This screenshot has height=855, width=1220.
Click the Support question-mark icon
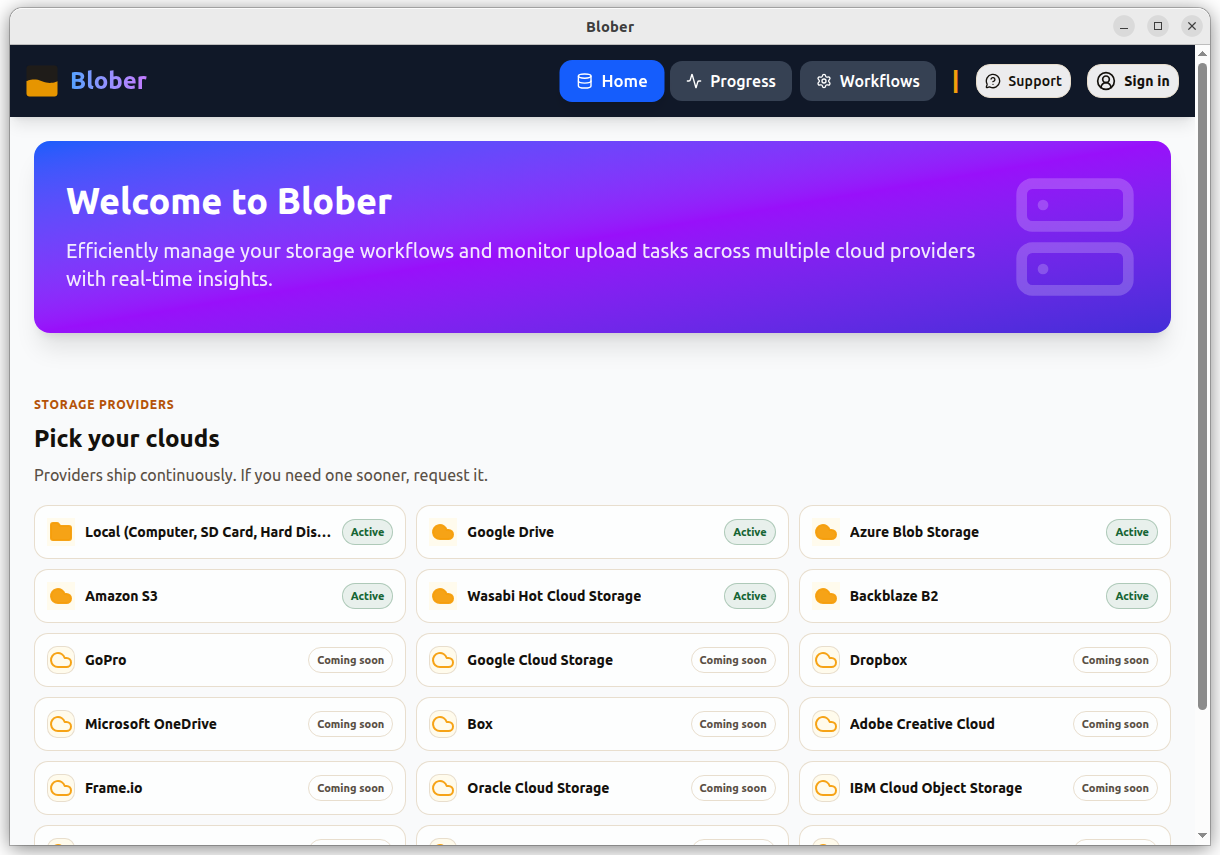(993, 81)
